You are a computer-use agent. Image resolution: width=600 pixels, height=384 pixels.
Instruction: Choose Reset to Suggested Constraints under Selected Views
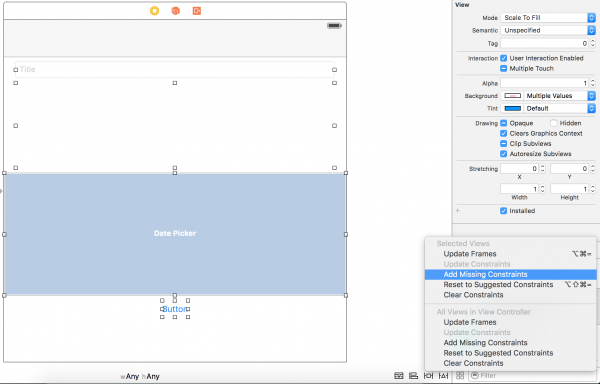[510, 285]
